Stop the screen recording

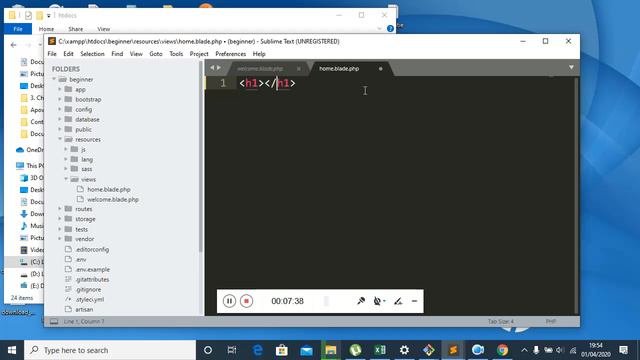click(x=246, y=301)
